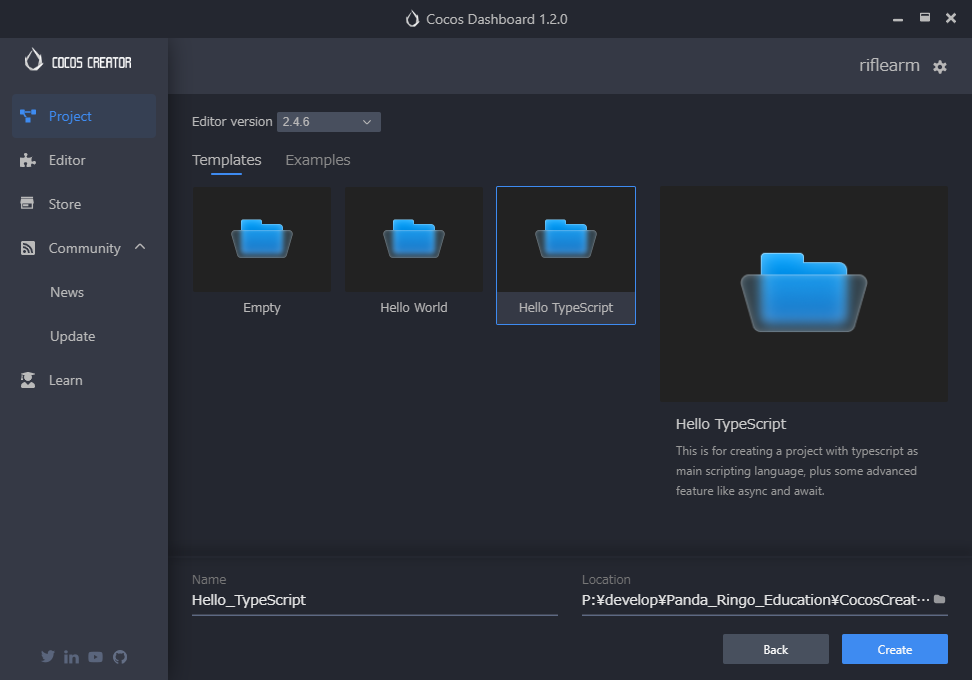
Task: Open the News page
Action: (x=67, y=292)
